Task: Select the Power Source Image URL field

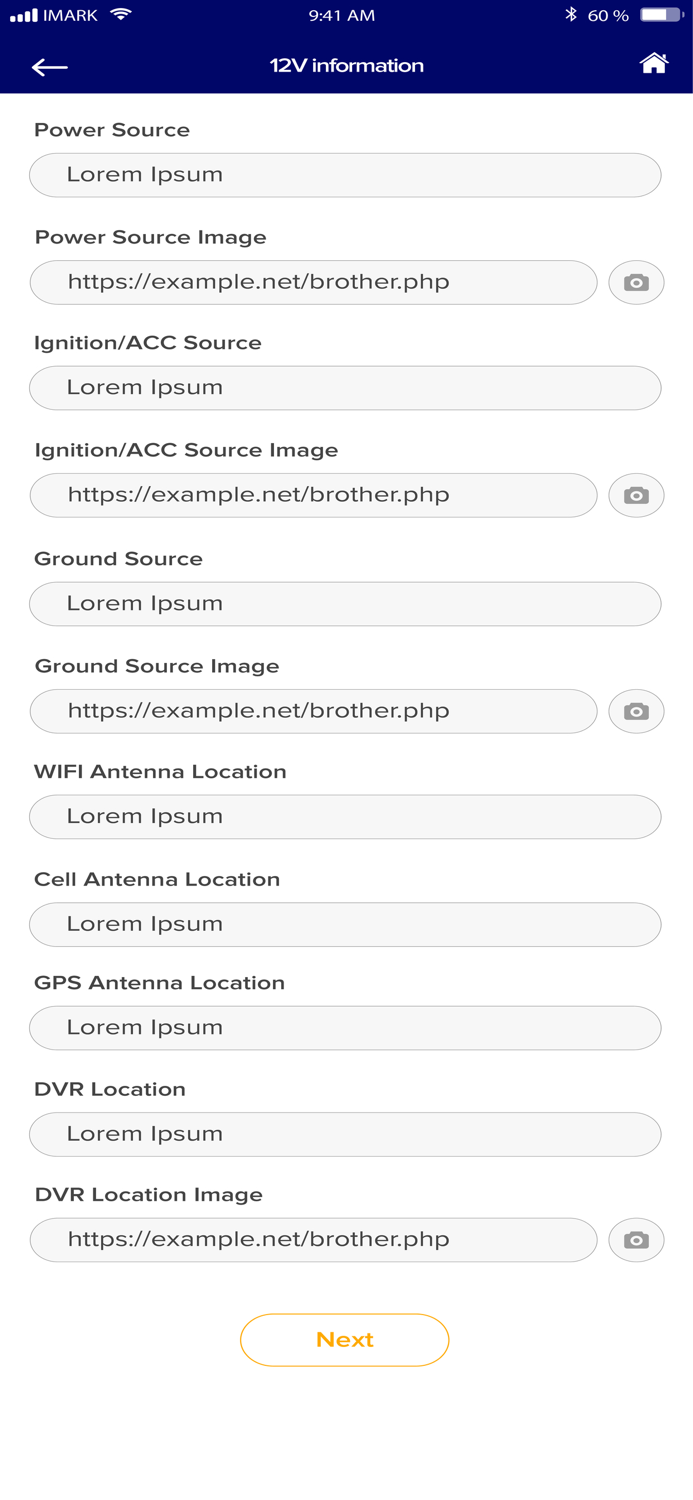Action: click(313, 283)
